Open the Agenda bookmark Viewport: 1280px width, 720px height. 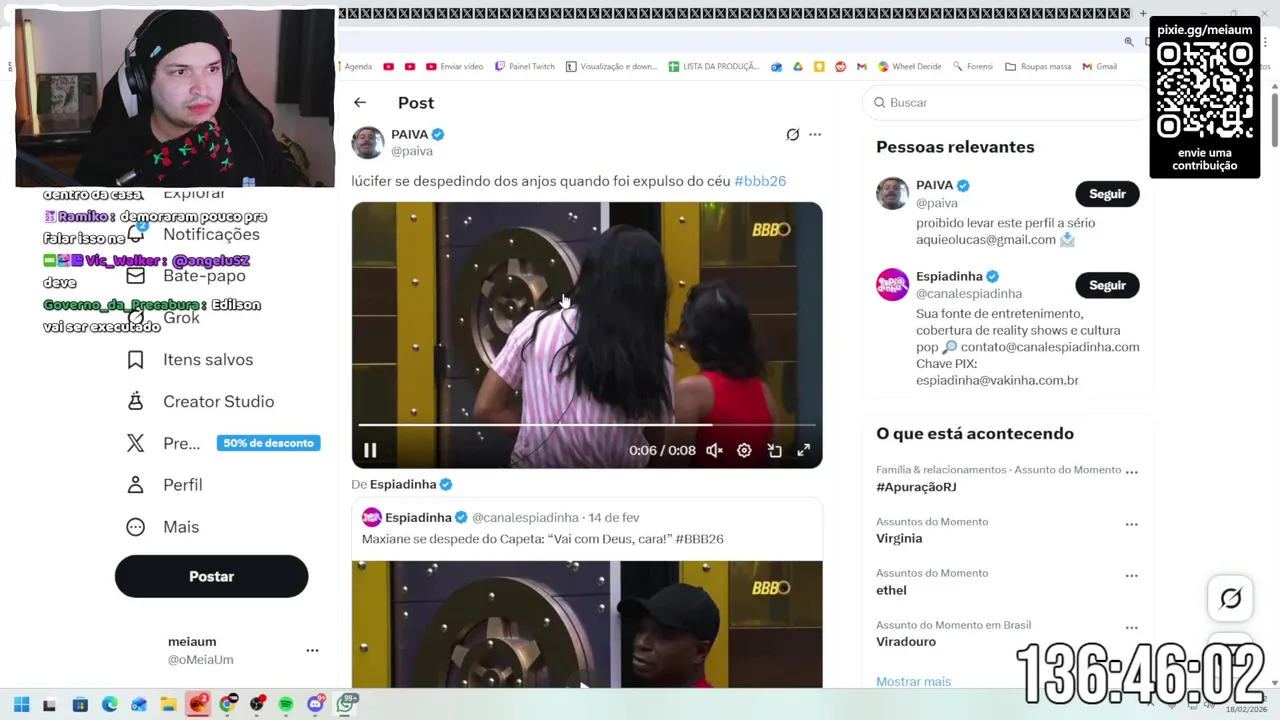coord(358,67)
